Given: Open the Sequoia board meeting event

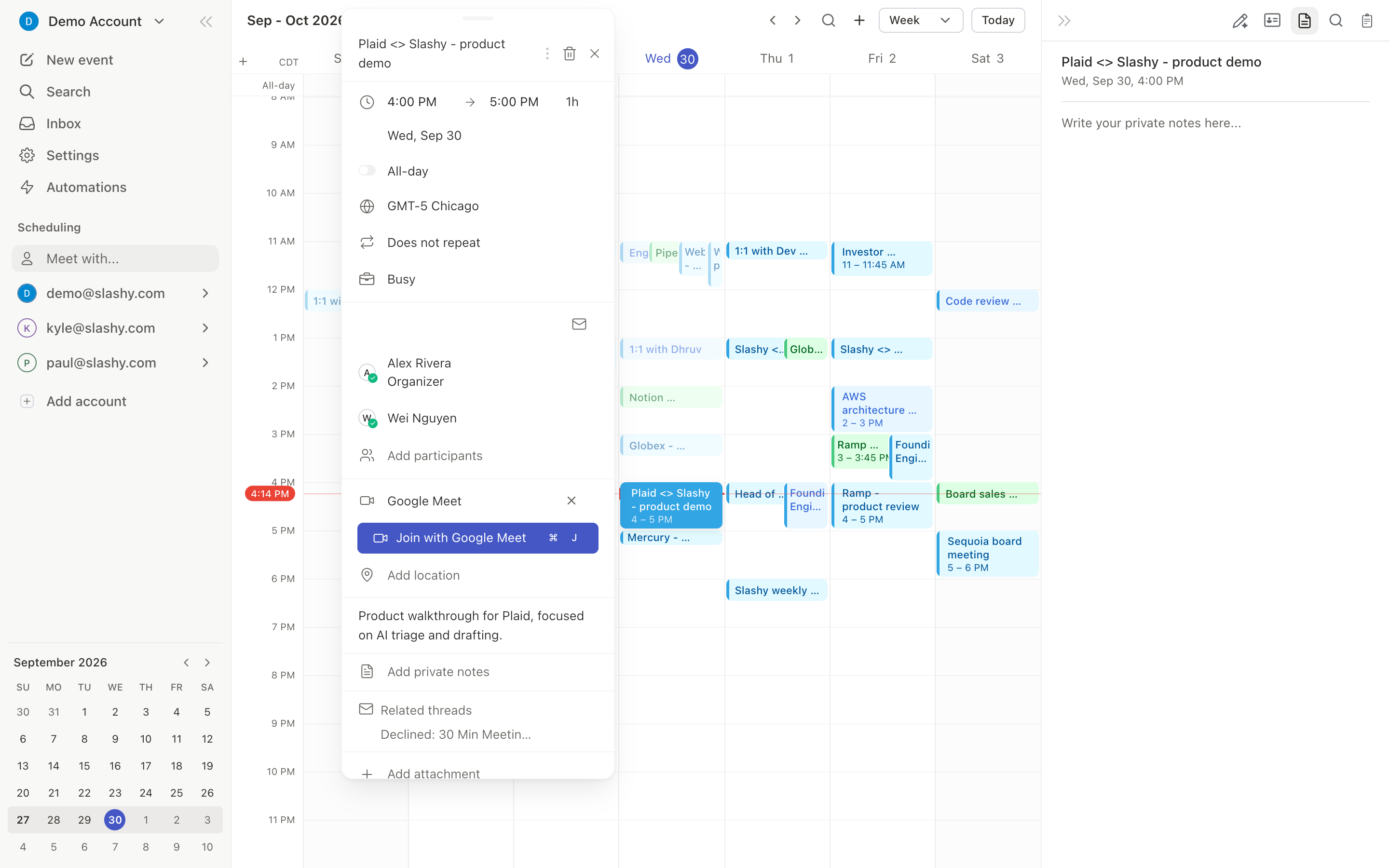Looking at the screenshot, I should pyautogui.click(x=987, y=554).
